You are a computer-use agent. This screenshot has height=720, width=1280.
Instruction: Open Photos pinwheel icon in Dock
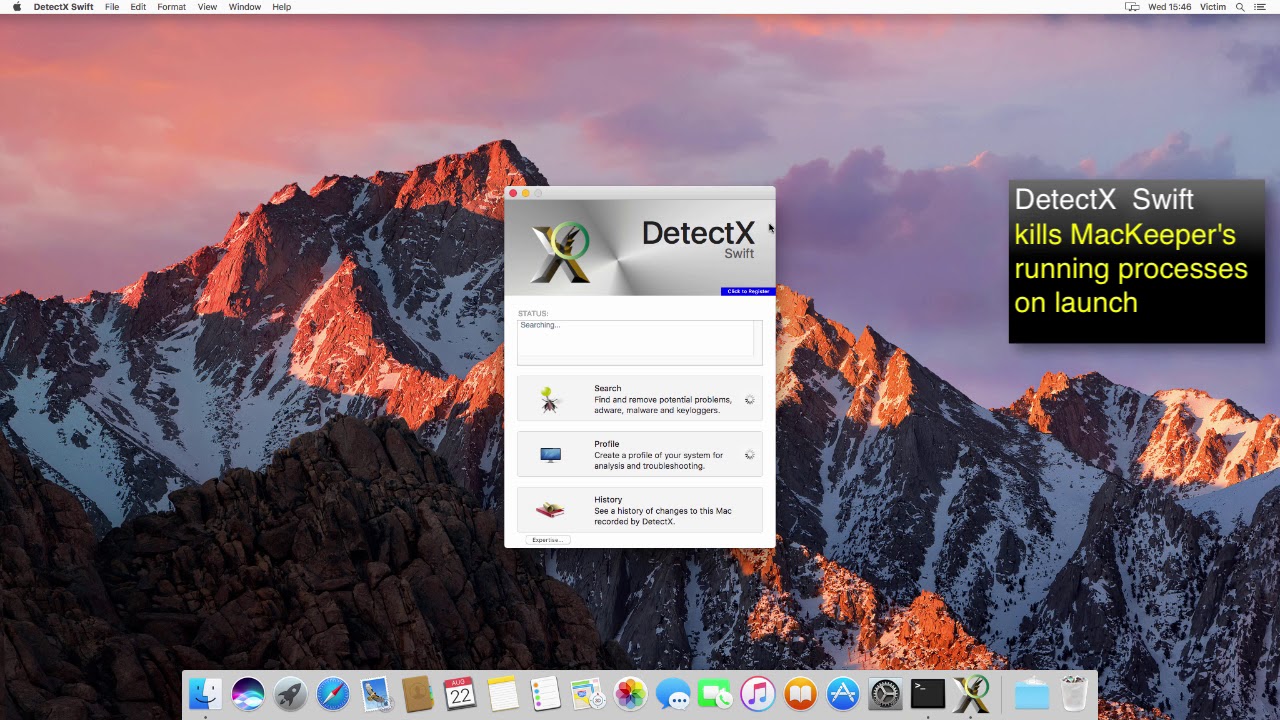[630, 693]
